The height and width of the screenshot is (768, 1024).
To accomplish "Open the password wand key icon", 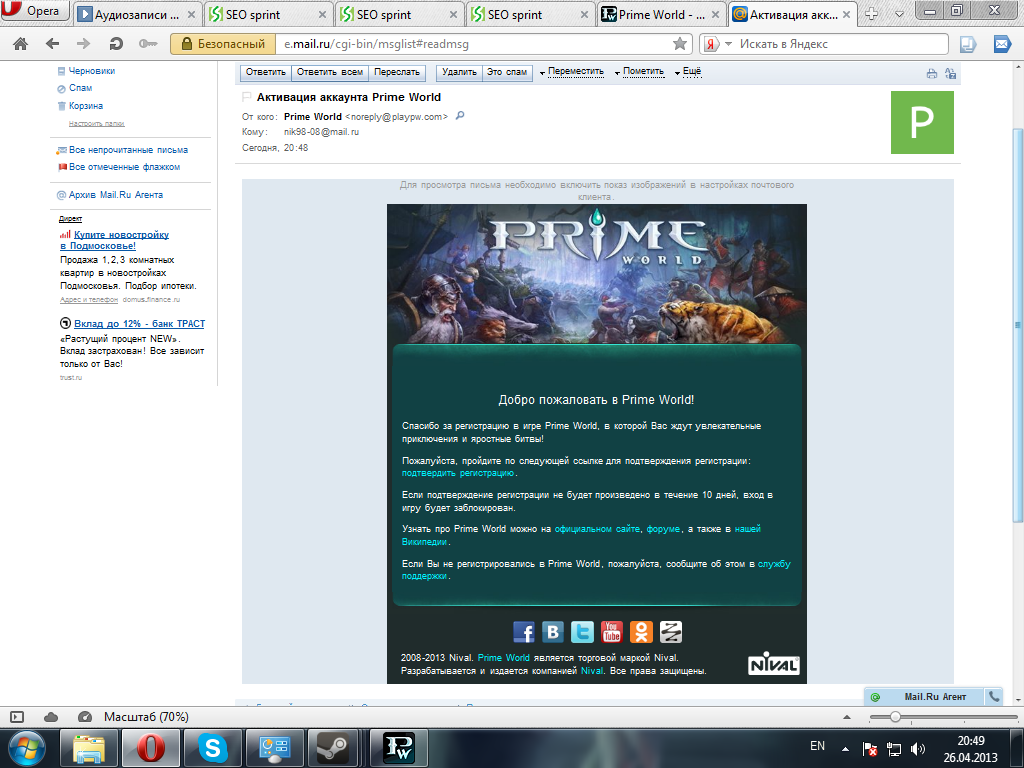I will tap(148, 44).
